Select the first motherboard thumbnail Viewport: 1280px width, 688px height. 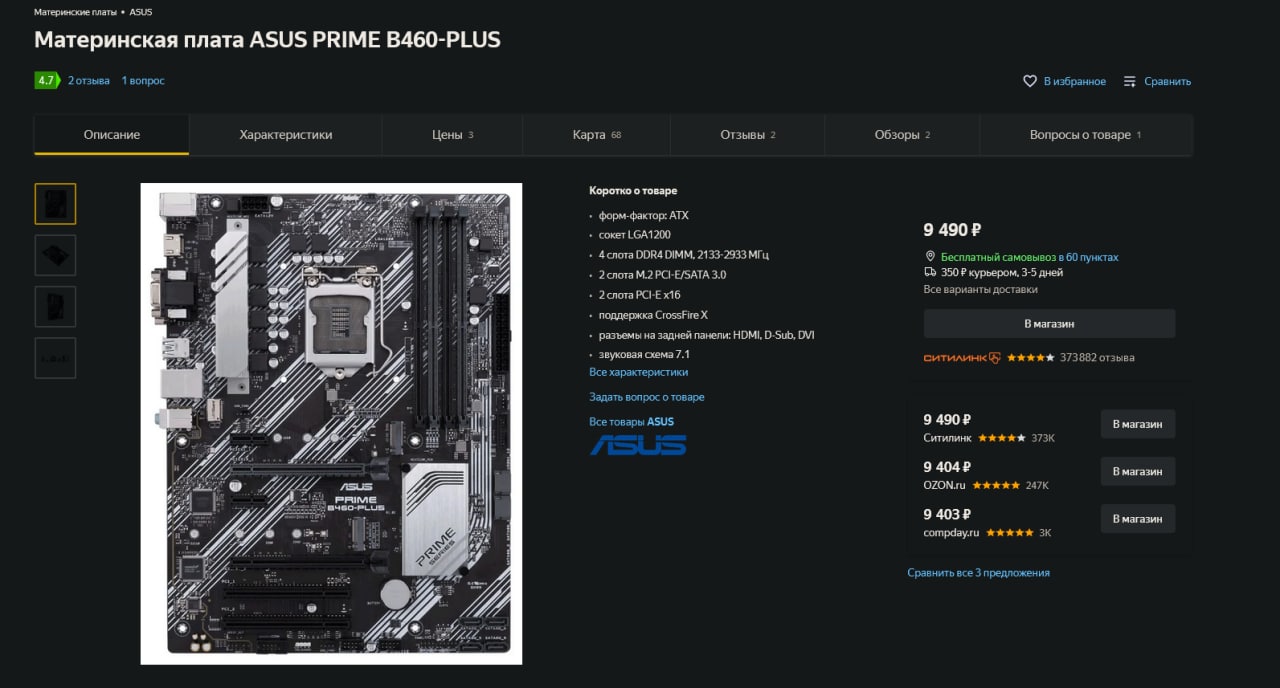click(55, 204)
